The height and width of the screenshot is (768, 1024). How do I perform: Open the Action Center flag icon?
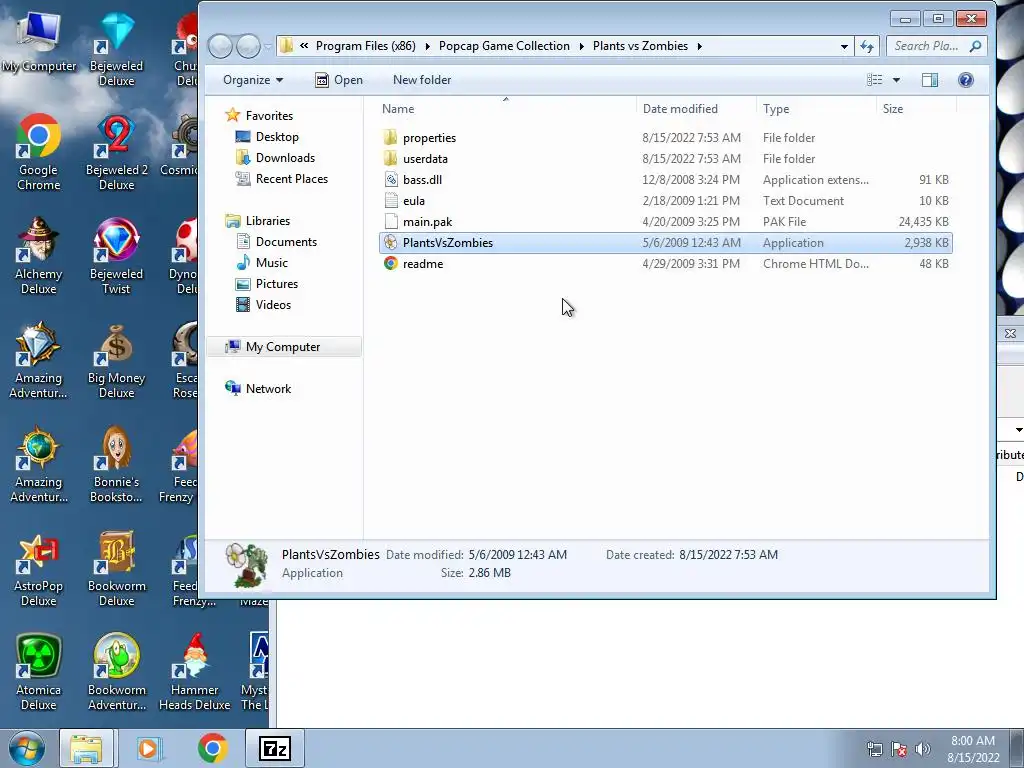[x=899, y=749]
